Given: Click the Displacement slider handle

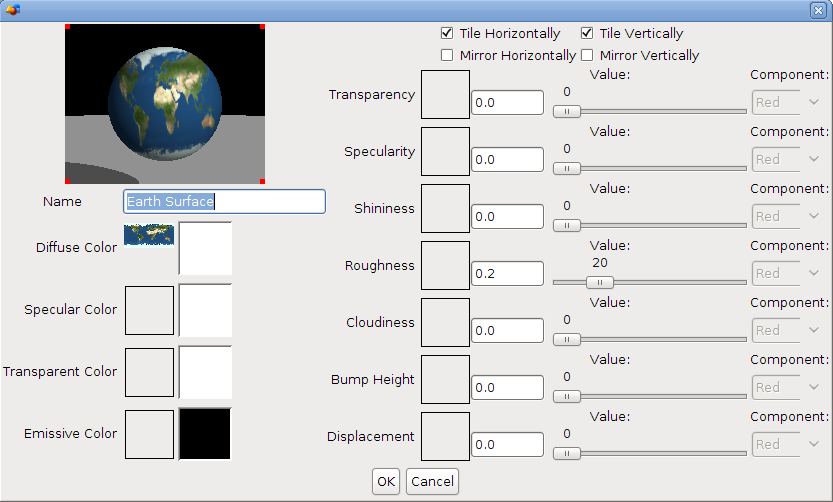Looking at the screenshot, I should [567, 453].
